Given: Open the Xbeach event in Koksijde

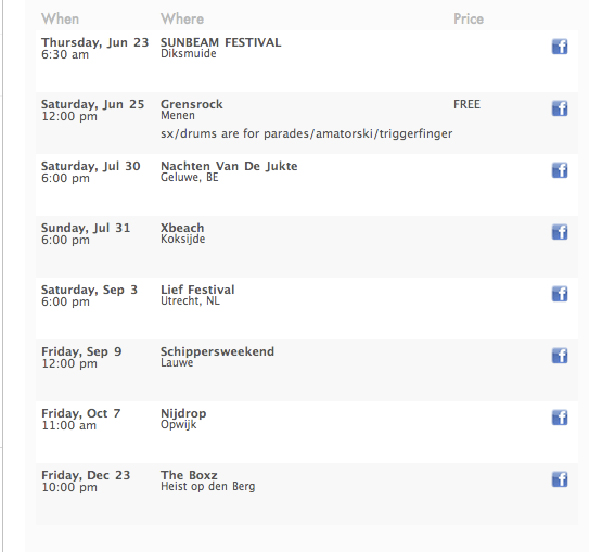Looking at the screenshot, I should pos(183,228).
